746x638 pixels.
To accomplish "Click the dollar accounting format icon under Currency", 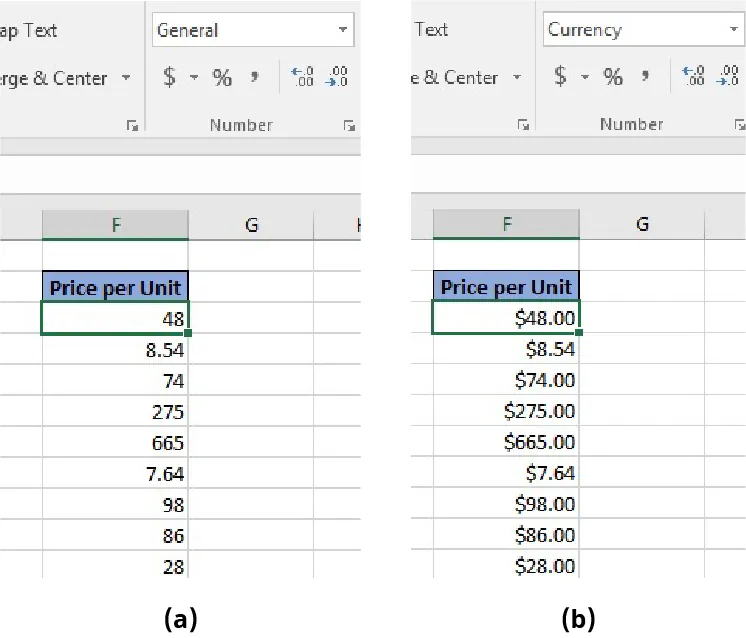I will pos(560,77).
